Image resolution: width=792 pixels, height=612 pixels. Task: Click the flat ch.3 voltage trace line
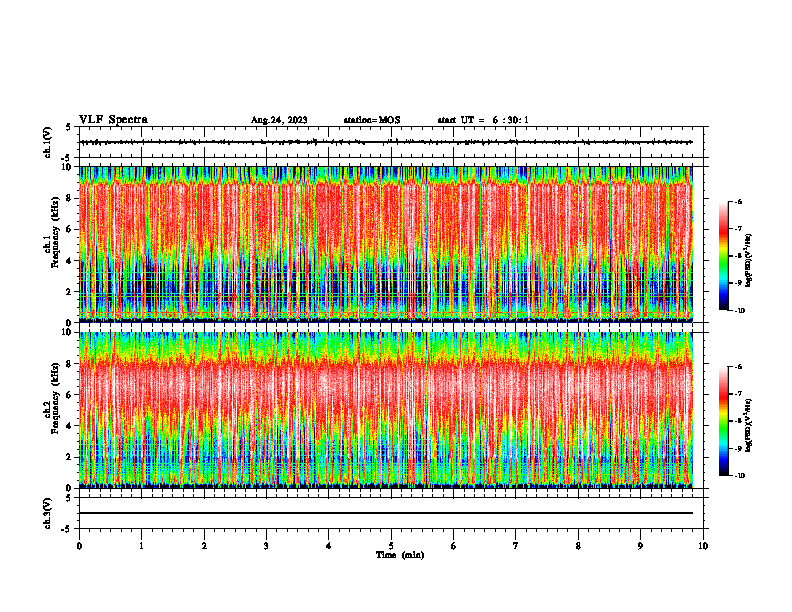(386, 513)
